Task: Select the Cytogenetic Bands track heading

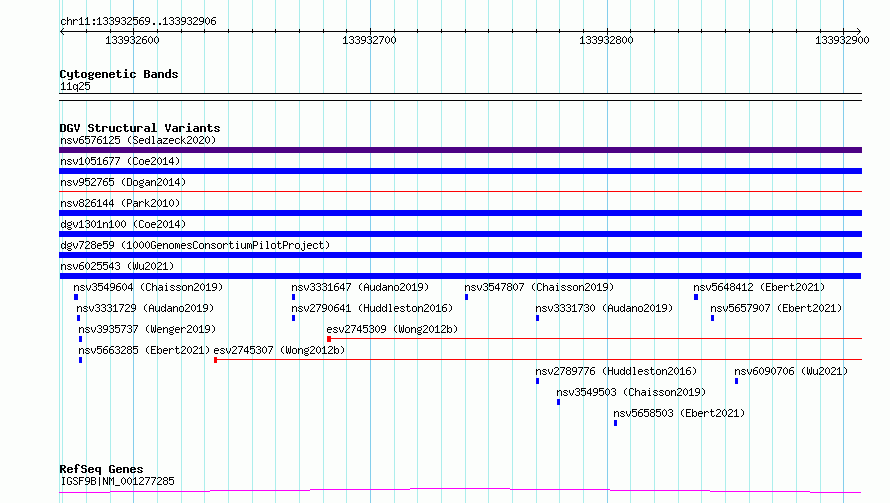Action: [x=119, y=74]
